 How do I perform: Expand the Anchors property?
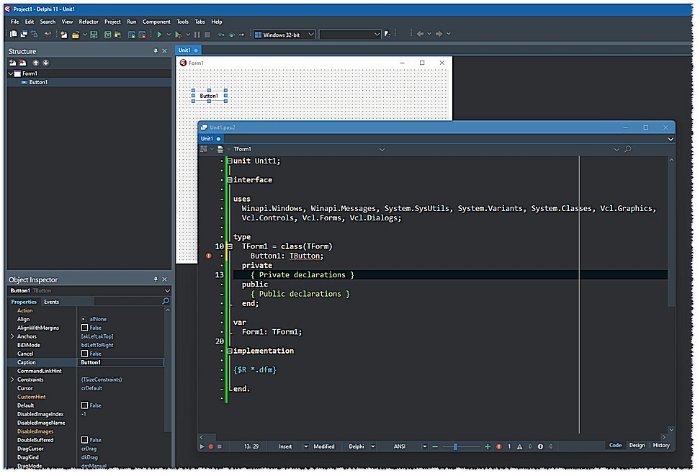coord(12,336)
